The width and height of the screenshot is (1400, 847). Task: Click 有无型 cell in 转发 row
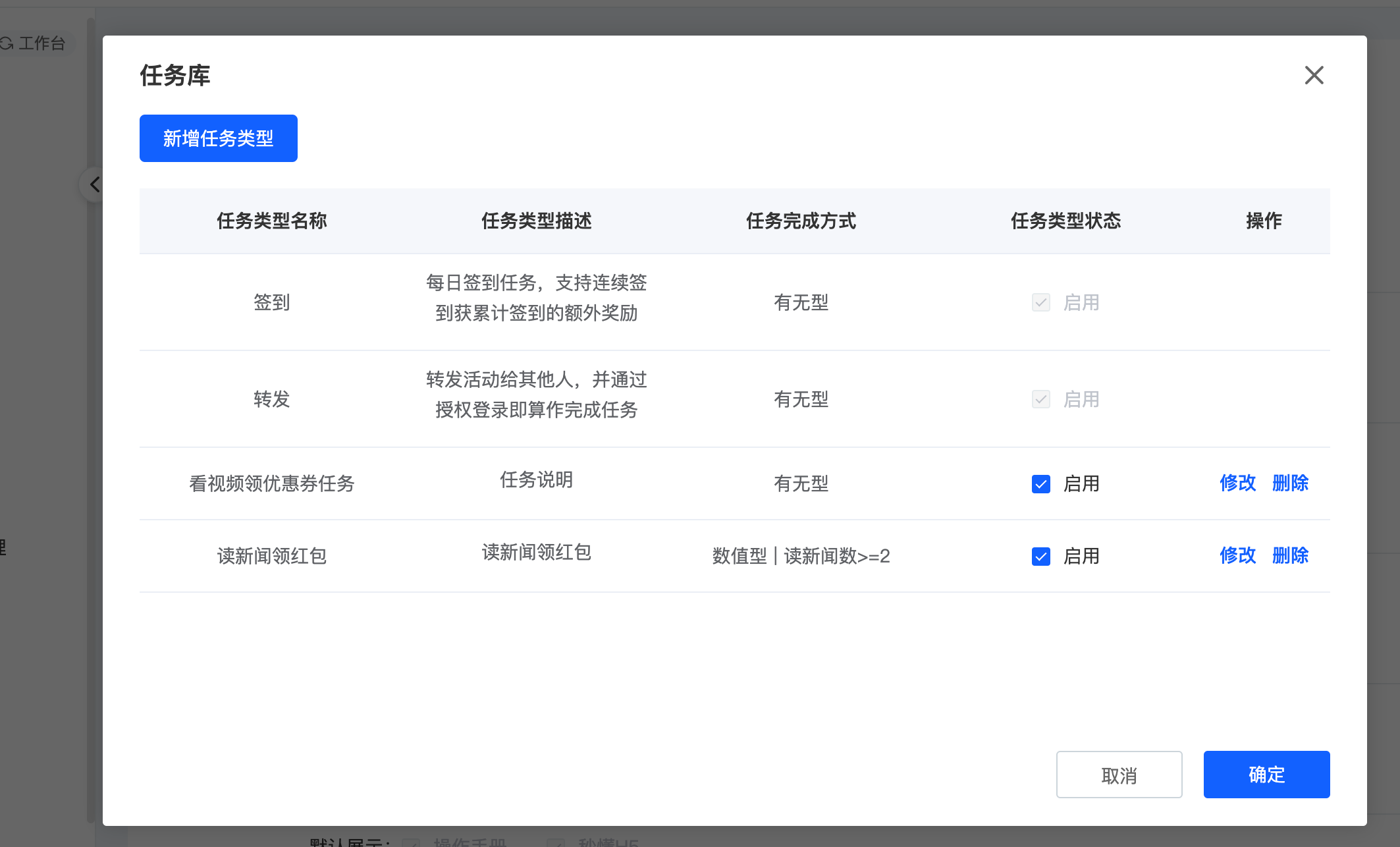coord(801,399)
